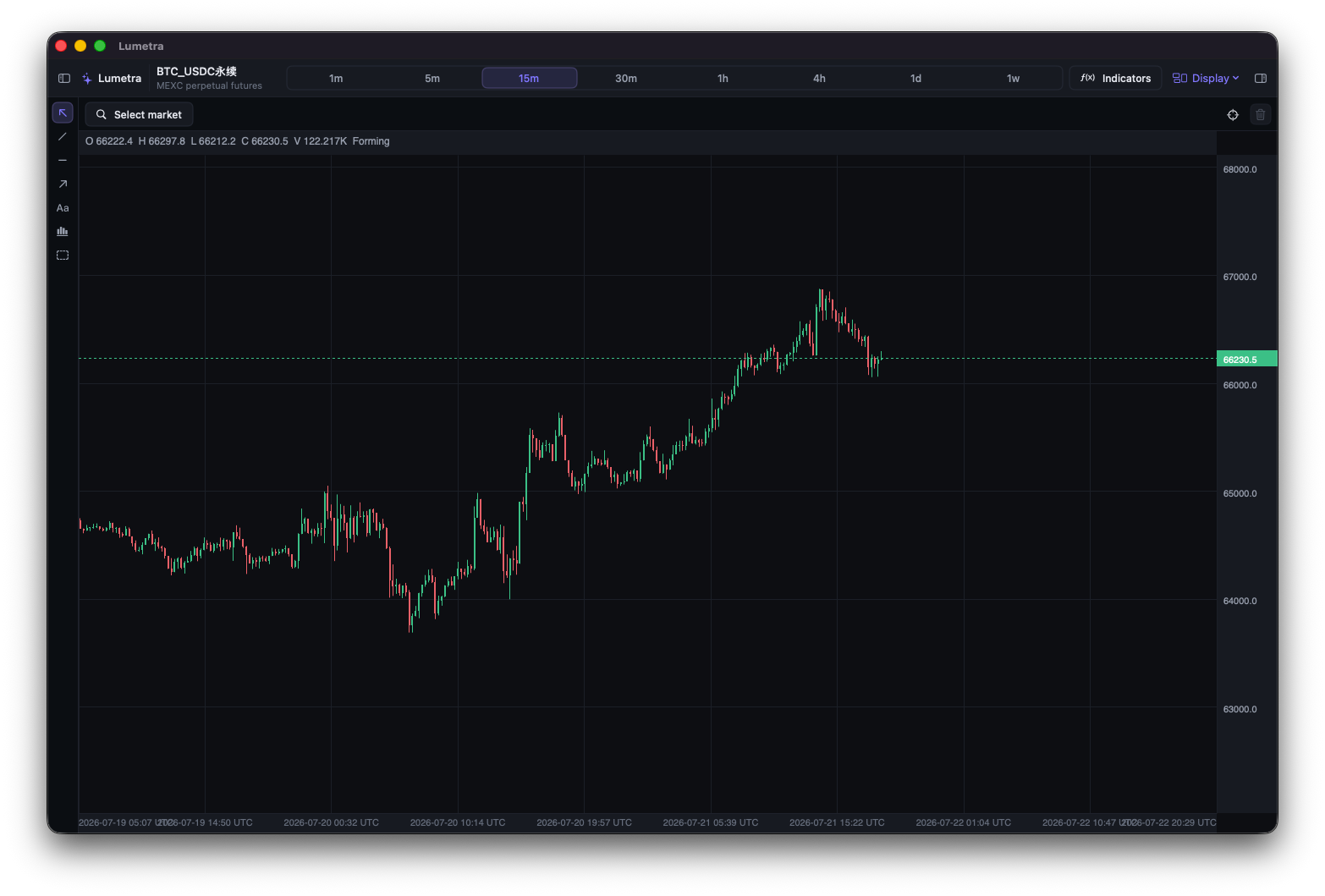Click the 2026-07-20 10:14 UTC time label
Viewport: 1325px width, 896px height.
point(458,823)
